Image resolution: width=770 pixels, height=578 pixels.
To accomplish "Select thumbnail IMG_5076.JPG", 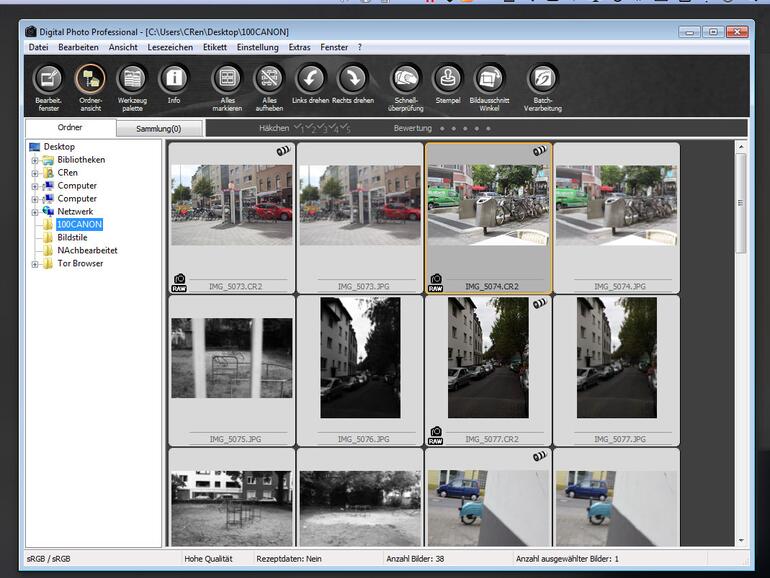I will coord(360,371).
